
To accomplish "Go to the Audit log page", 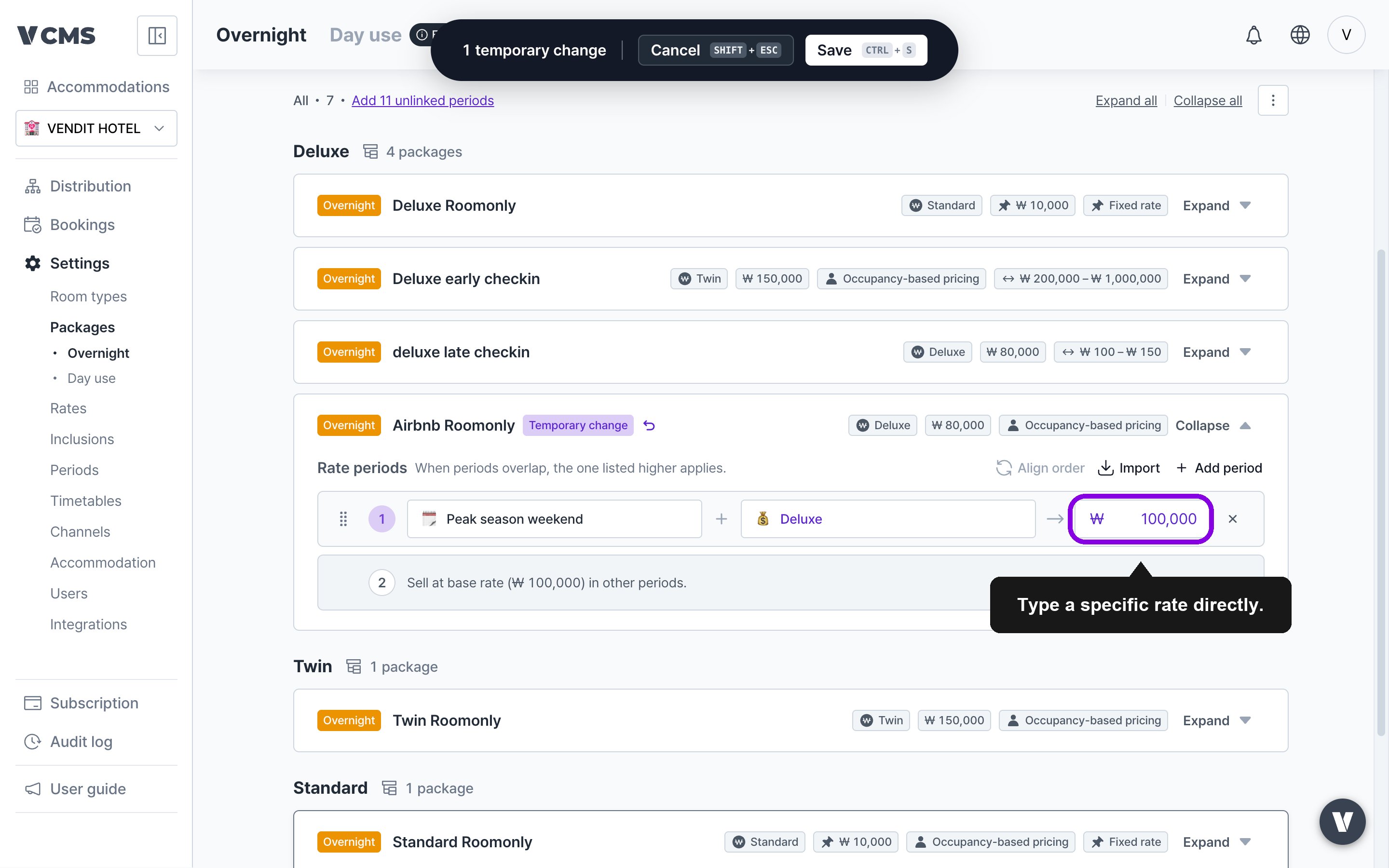I will click(81, 742).
